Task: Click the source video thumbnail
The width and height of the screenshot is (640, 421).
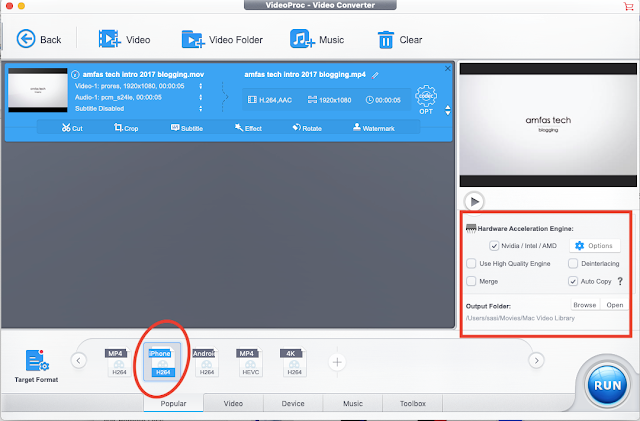Action: 38,90
